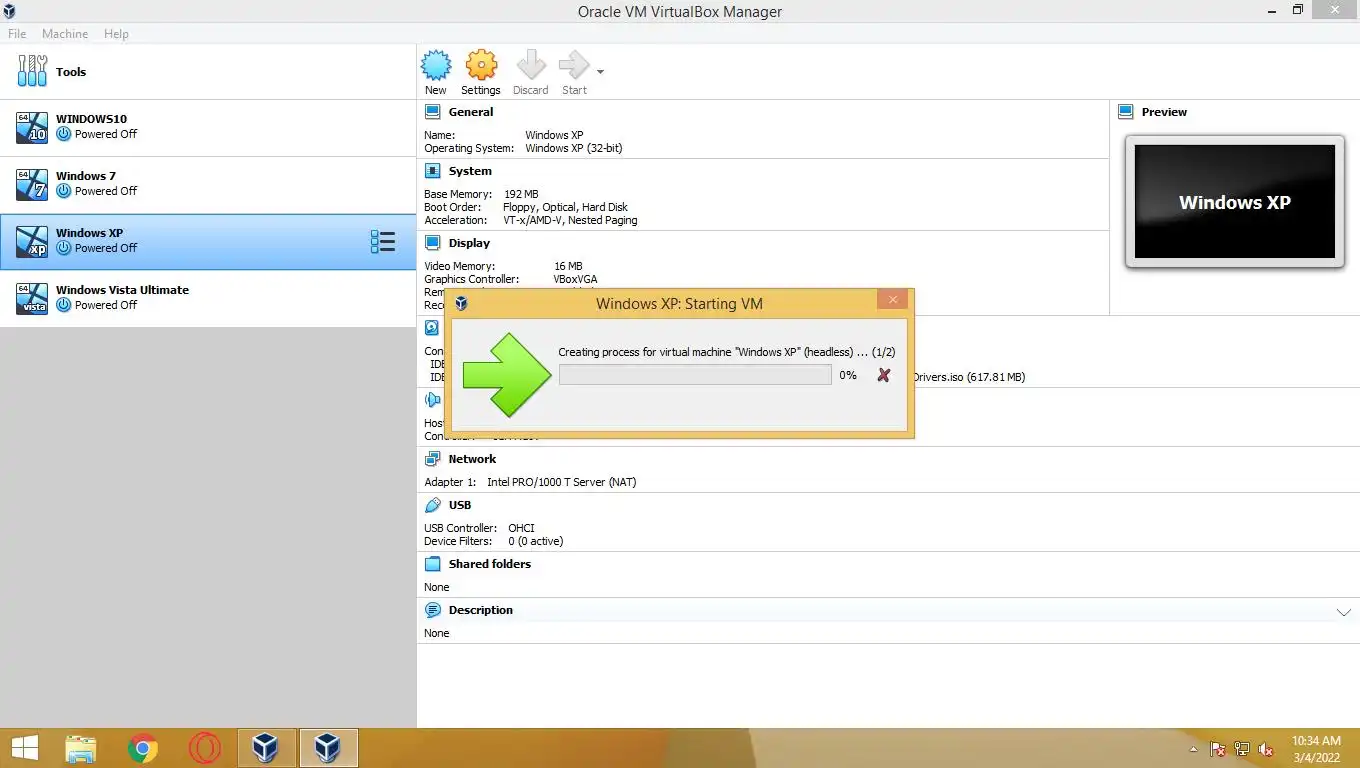Open the Tools entry in sidebar

point(208,72)
